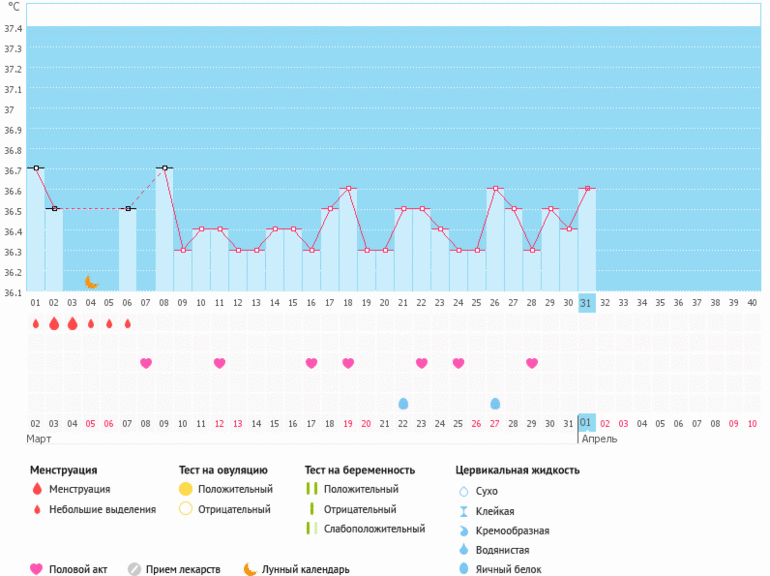770x576 pixels.
Task: Click the Лунный календарь legend moon icon
Action: 250,569
